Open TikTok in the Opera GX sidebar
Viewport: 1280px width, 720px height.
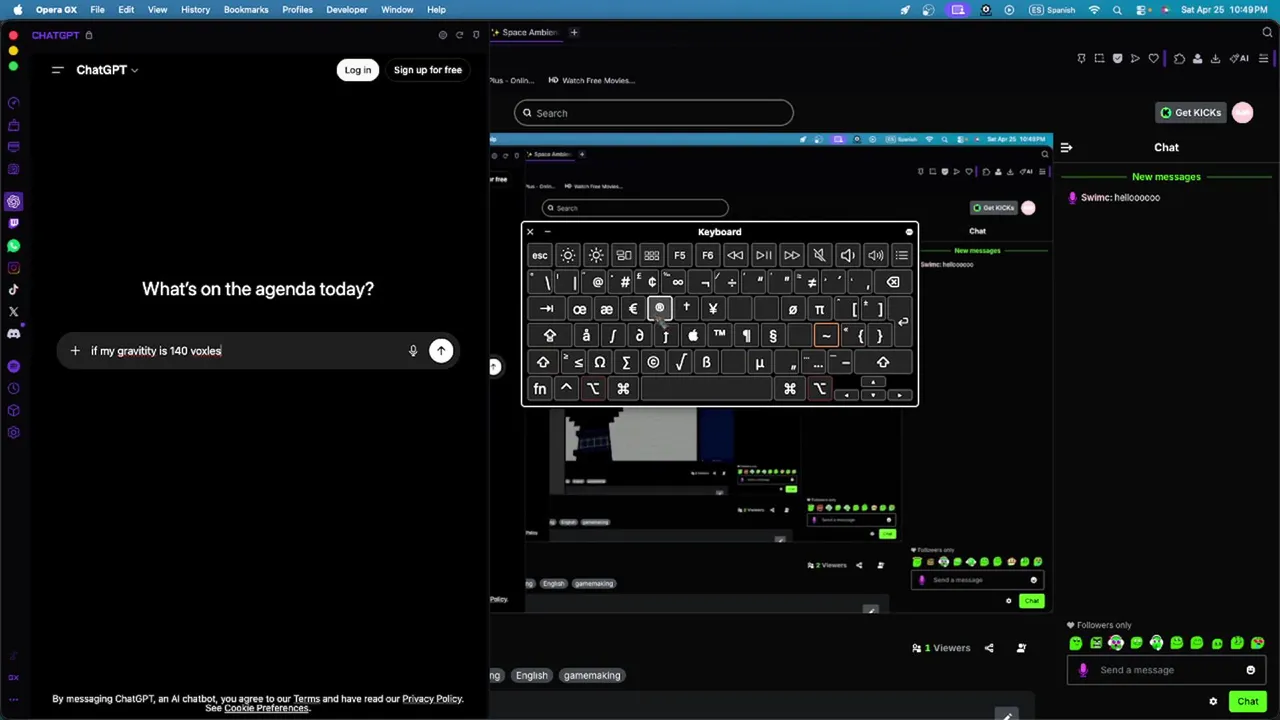click(x=14, y=290)
